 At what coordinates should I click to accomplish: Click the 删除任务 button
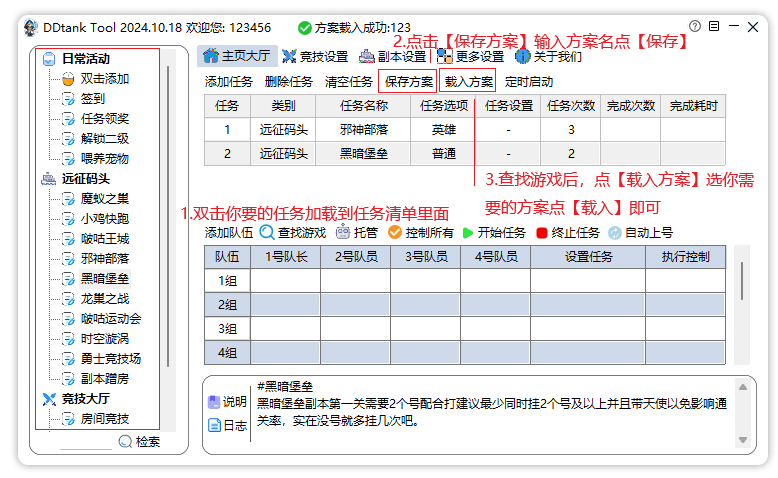(x=288, y=81)
